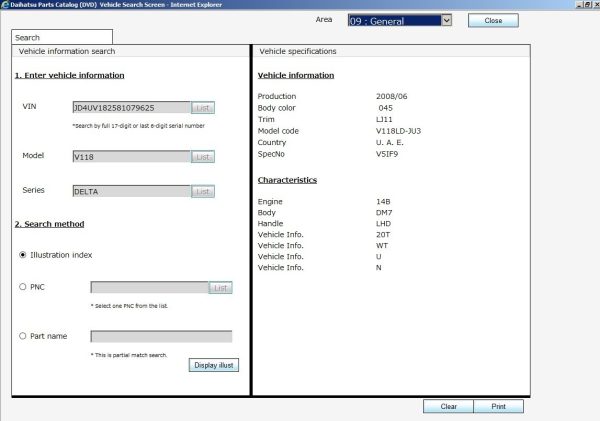The image size is (600, 421).
Task: Select the Part name radio button
Action: coord(23,336)
